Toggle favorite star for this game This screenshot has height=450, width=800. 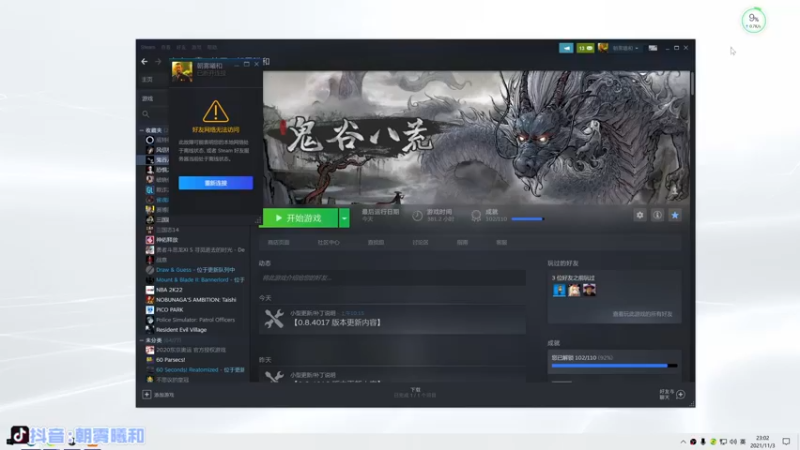coord(674,215)
